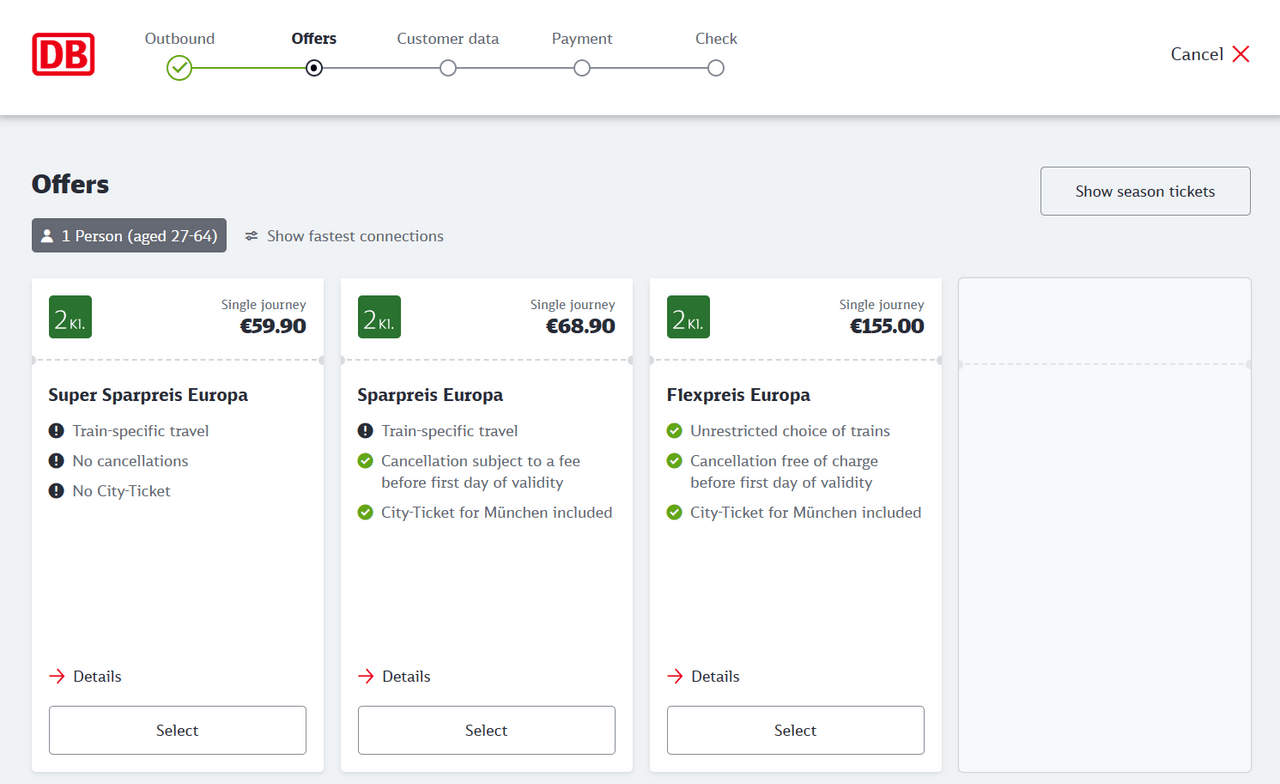
Task: Select the Sparpreis Europa offer
Action: coord(486,730)
